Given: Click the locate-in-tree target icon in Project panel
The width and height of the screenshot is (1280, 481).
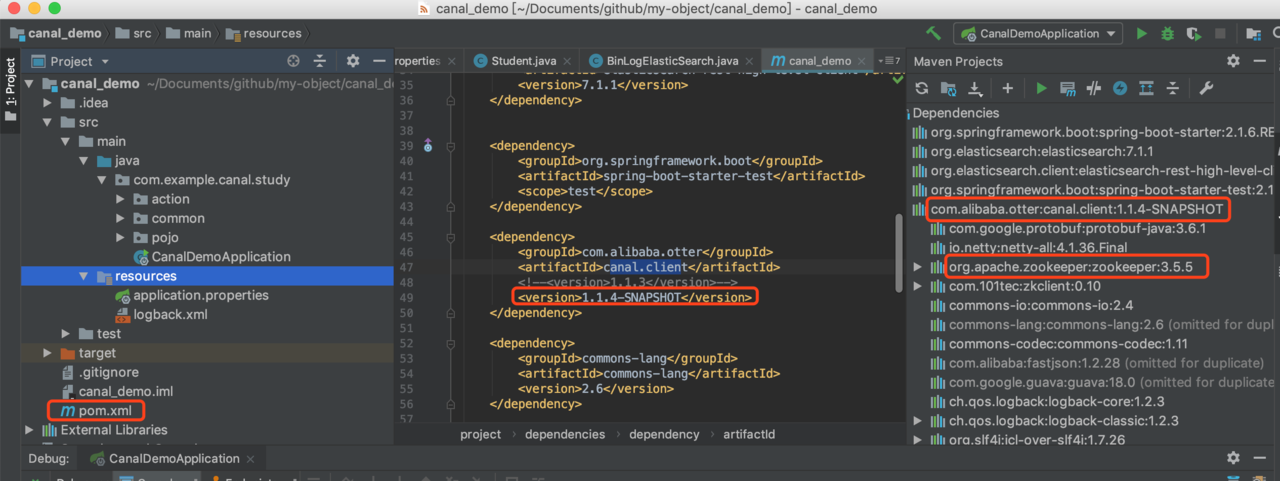Looking at the screenshot, I should pos(293,61).
